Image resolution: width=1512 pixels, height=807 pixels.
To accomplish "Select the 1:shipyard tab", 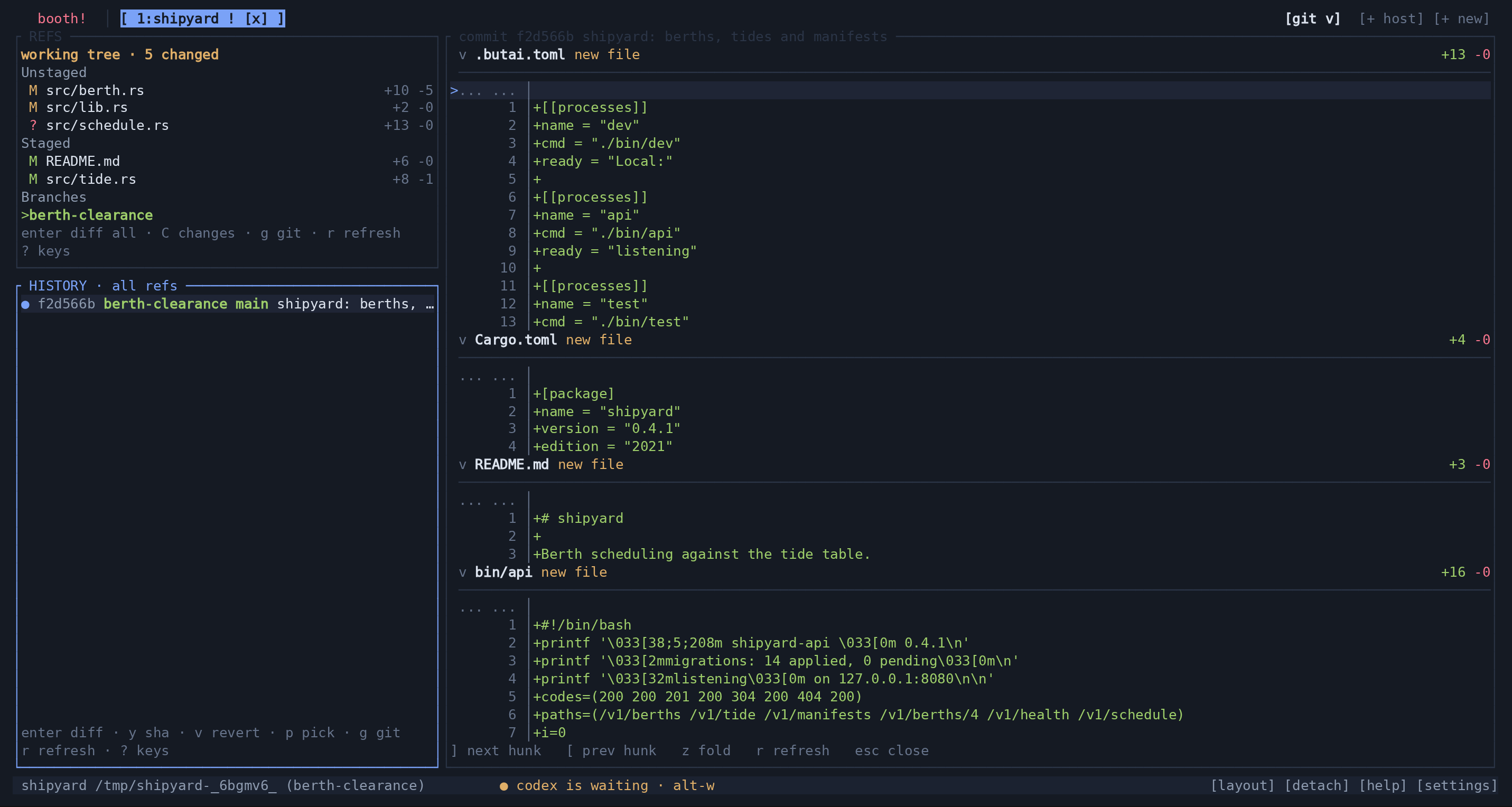I will [202, 19].
